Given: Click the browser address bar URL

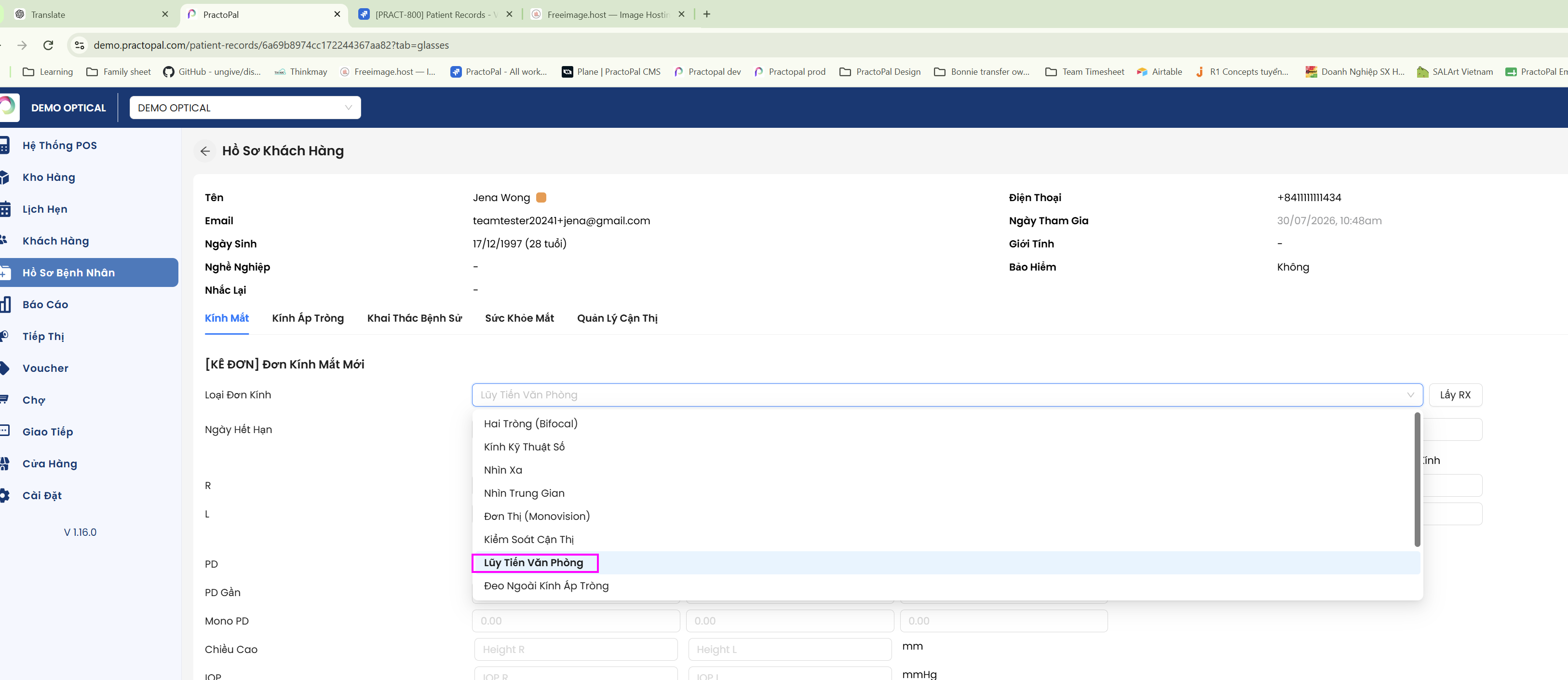Looking at the screenshot, I should 271,45.
